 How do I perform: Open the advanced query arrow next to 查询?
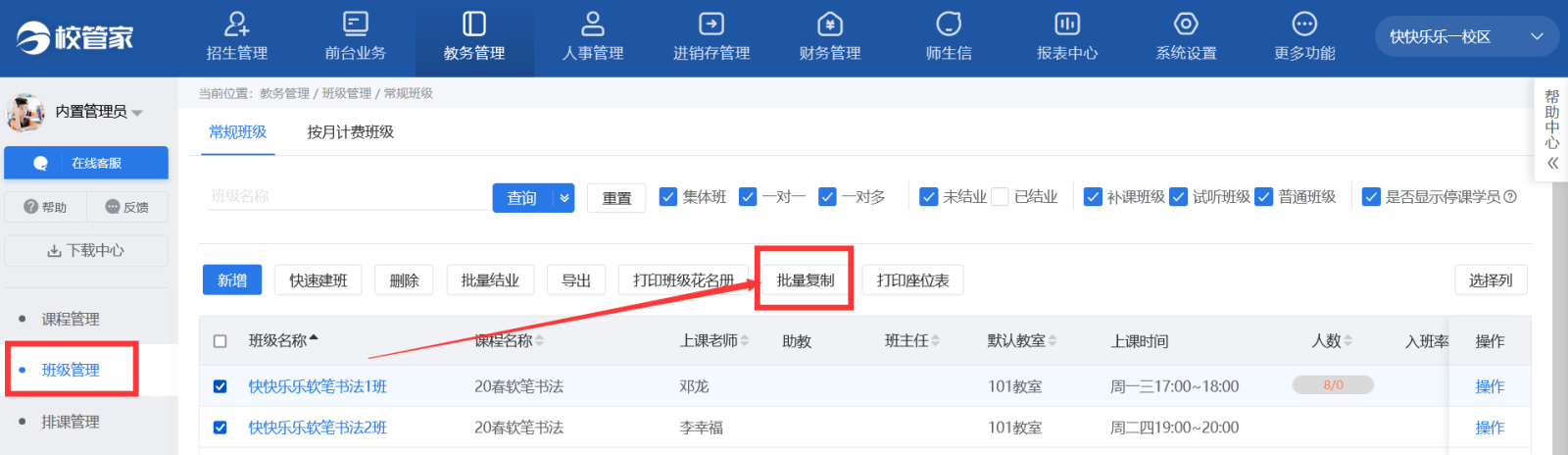[x=564, y=198]
